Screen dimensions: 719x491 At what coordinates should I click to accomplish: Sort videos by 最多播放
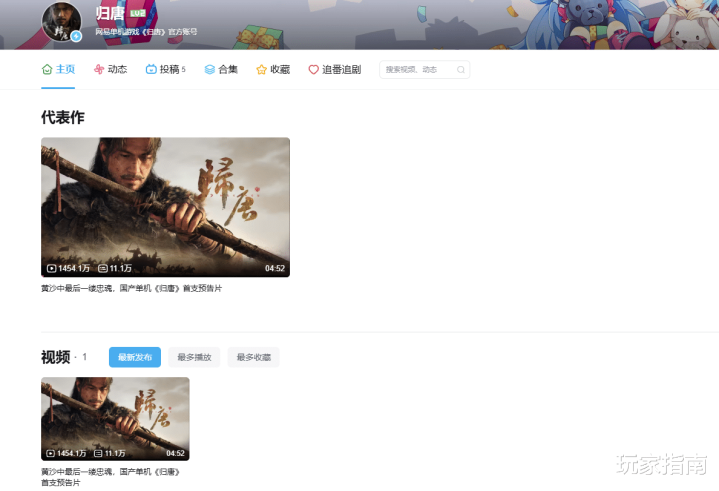pos(194,357)
